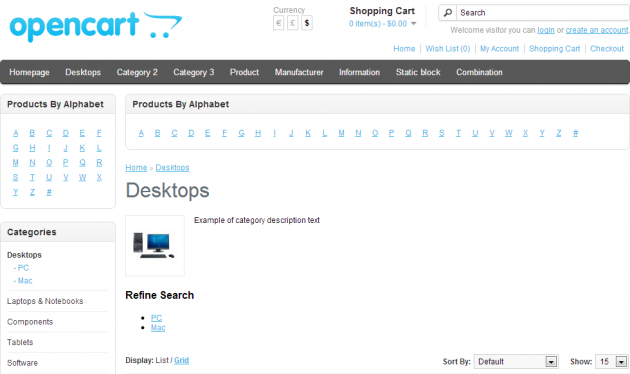Click letter P in main alphabet row
The height and width of the screenshot is (374, 630).
[391, 133]
